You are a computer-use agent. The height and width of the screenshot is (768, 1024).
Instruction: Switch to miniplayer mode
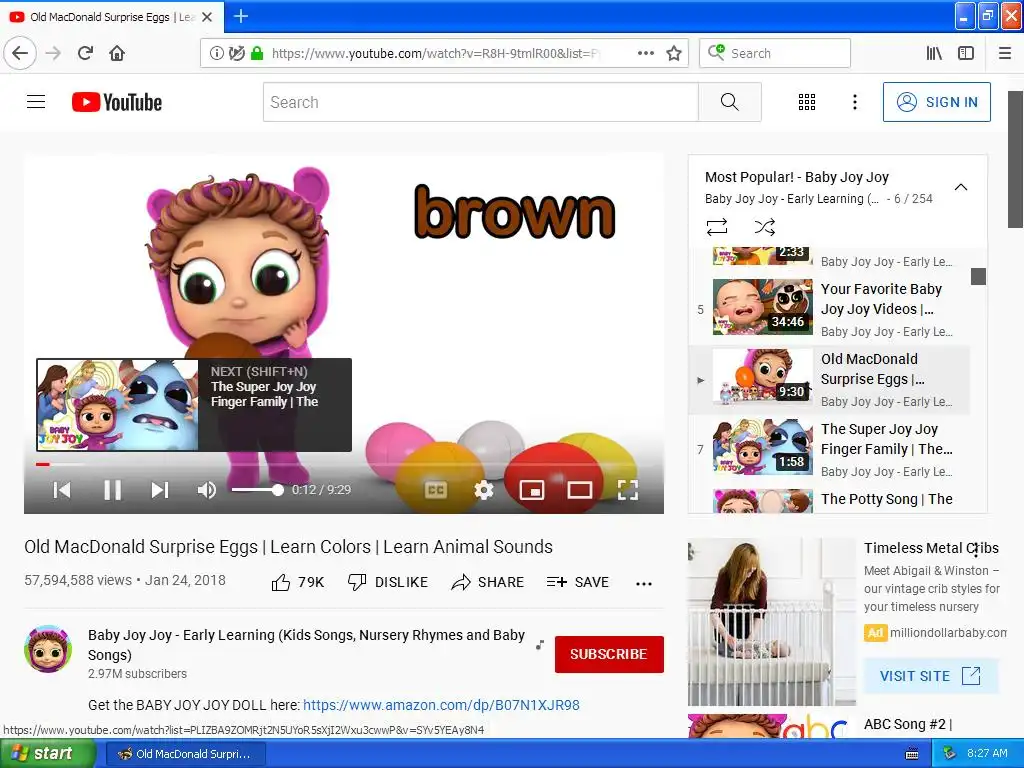[532, 490]
